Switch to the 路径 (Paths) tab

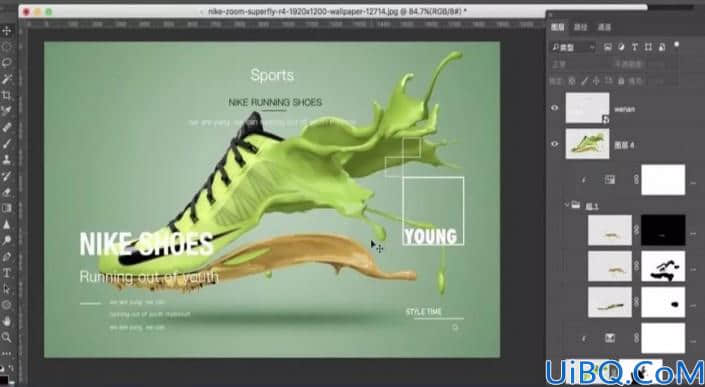[580, 27]
